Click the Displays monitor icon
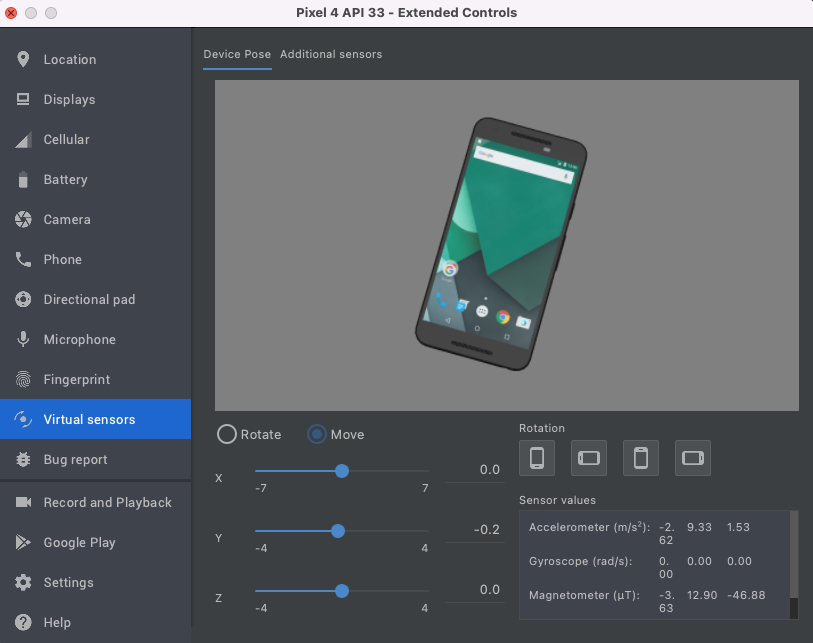Screen dimensions: 813x643 (x=23, y=99)
